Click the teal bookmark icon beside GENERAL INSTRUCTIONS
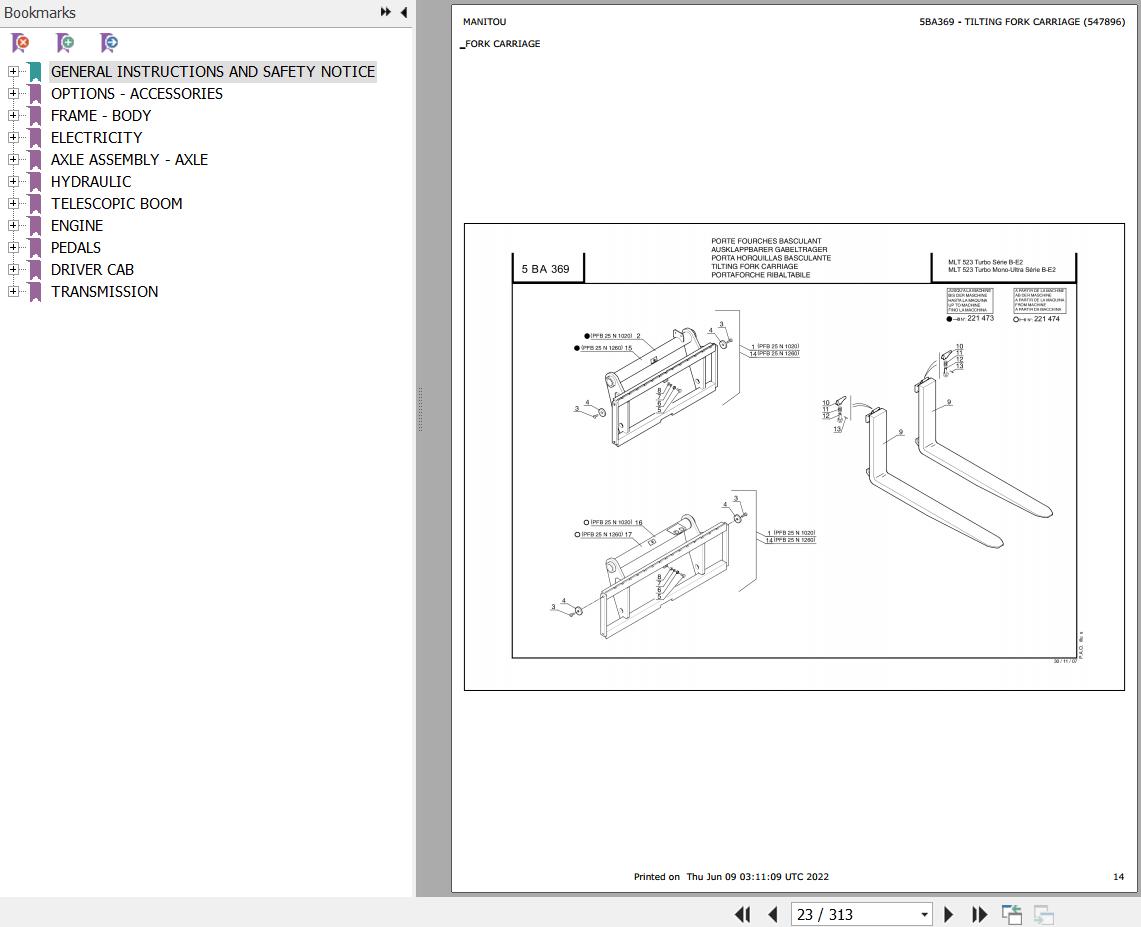1141x927 pixels. [x=34, y=72]
